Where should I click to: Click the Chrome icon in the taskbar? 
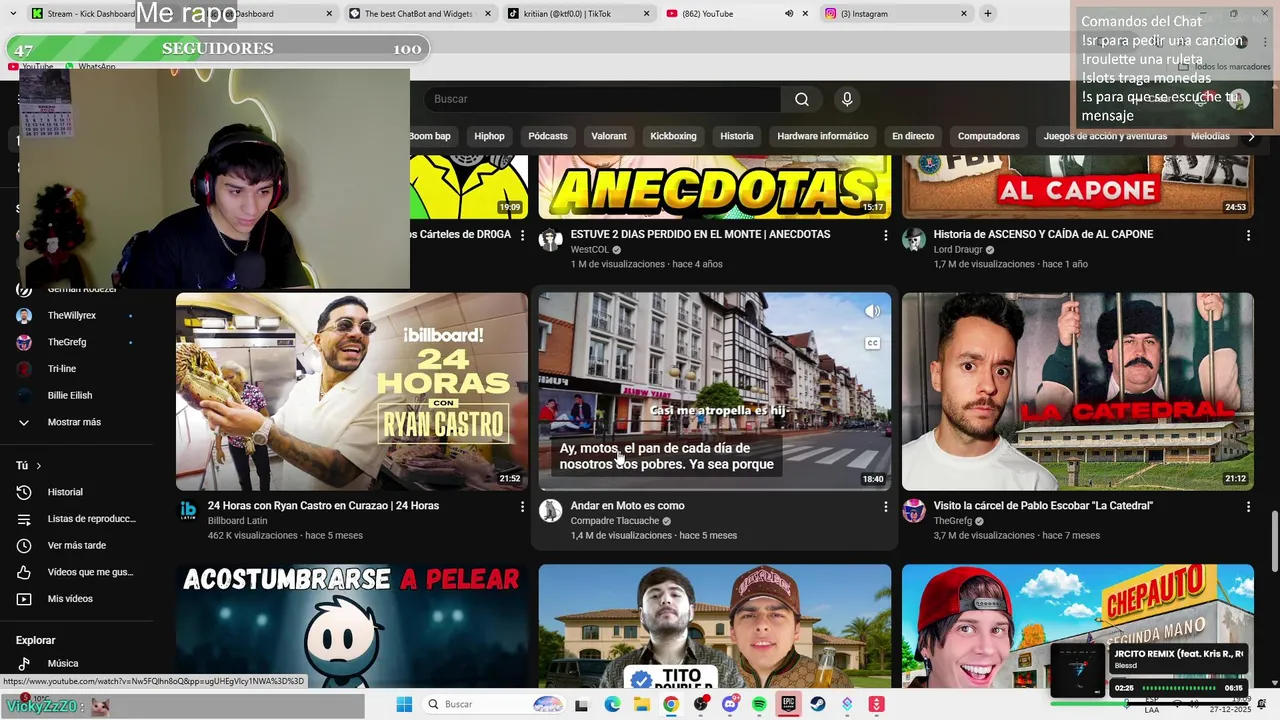670,704
